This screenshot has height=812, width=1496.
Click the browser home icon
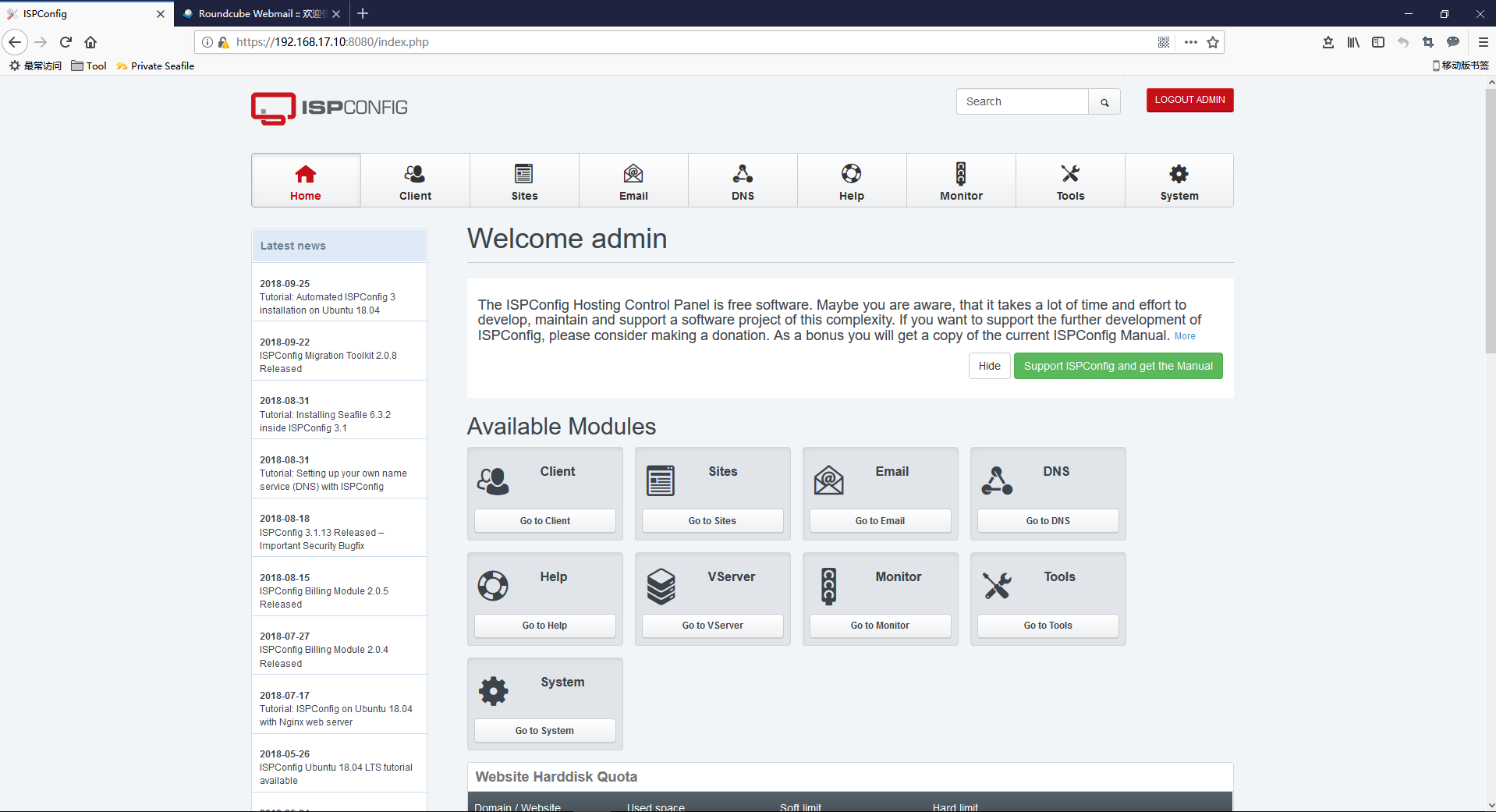tap(90, 42)
